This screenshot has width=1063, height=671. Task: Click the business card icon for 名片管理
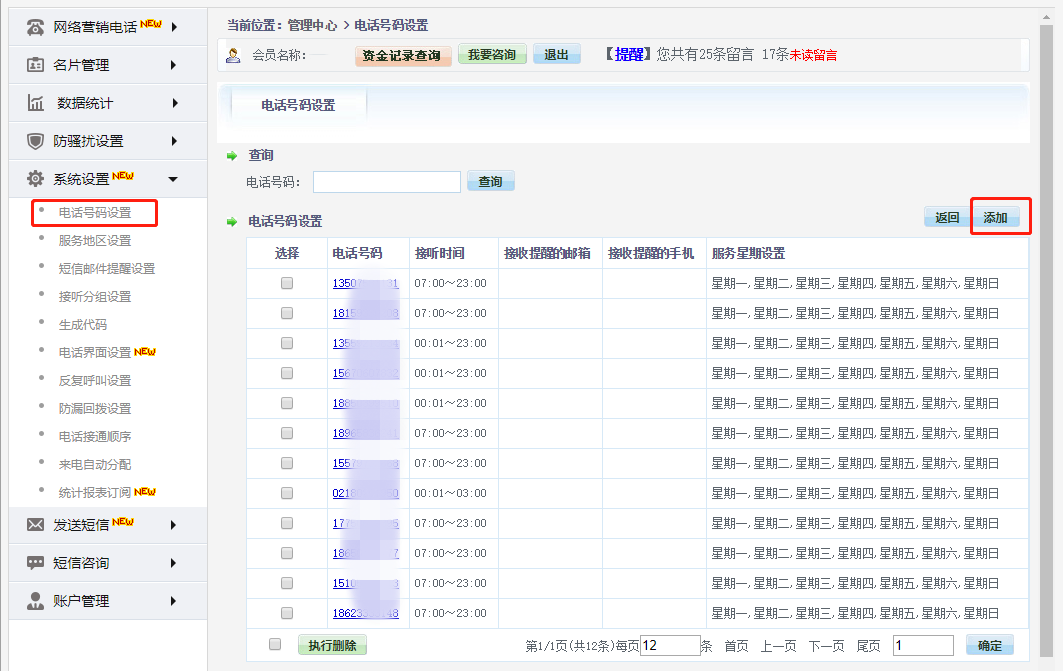point(35,65)
